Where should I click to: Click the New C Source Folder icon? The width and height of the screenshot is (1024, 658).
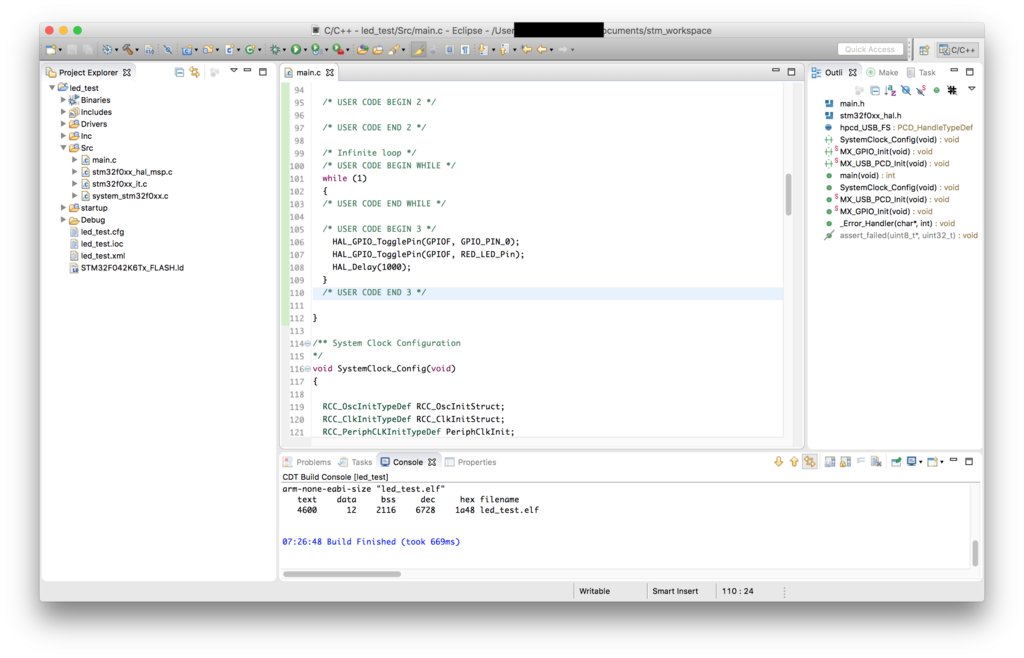[208, 50]
